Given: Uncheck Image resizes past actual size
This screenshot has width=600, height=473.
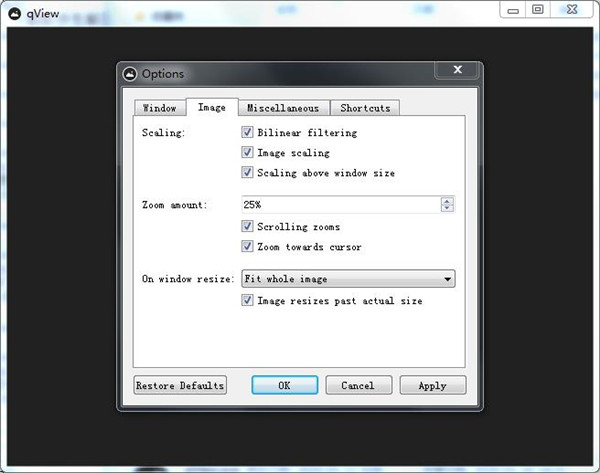Looking at the screenshot, I should click(247, 300).
